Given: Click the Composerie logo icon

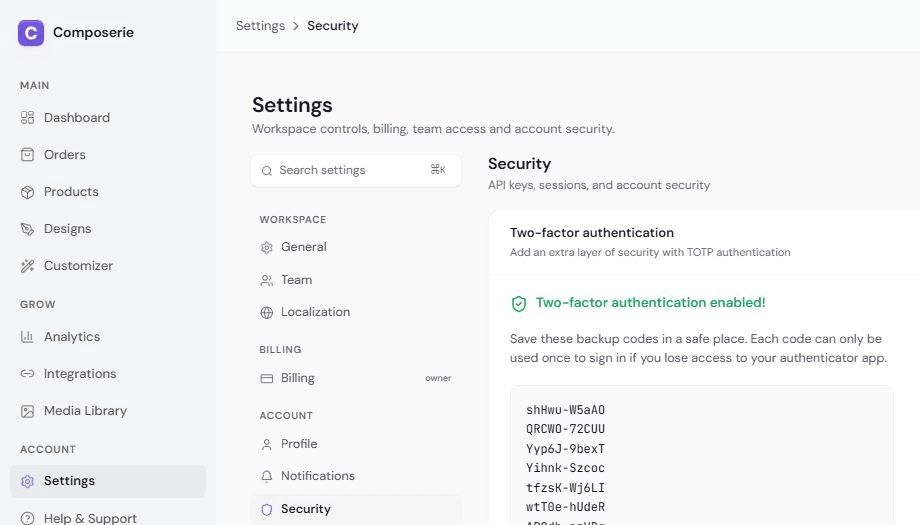Looking at the screenshot, I should click(x=31, y=33).
